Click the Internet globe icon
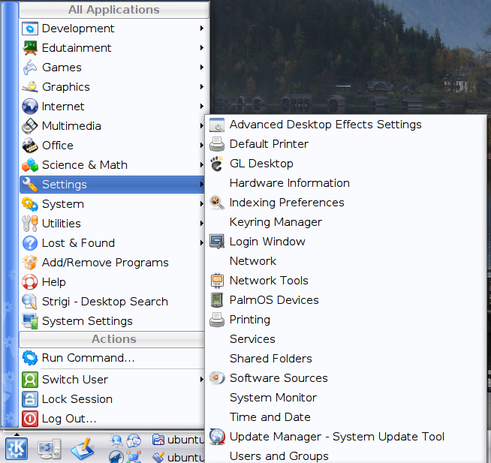Screen dimensions: 491x463 pyautogui.click(x=30, y=106)
